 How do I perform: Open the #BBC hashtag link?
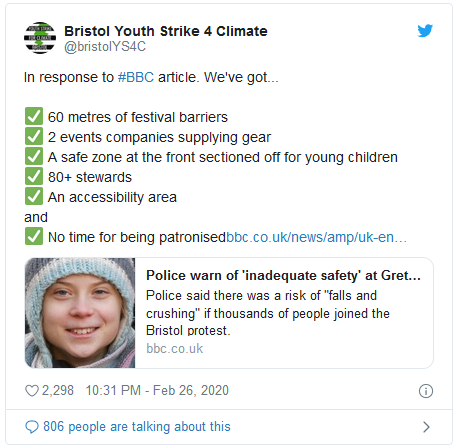[136, 77]
